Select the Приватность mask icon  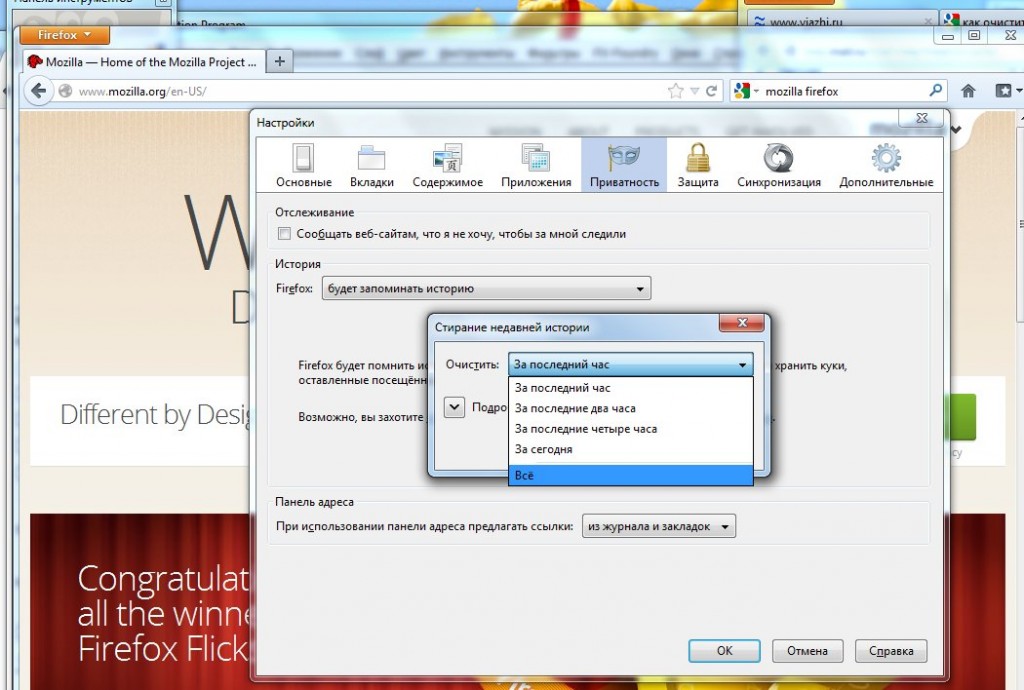point(624,158)
